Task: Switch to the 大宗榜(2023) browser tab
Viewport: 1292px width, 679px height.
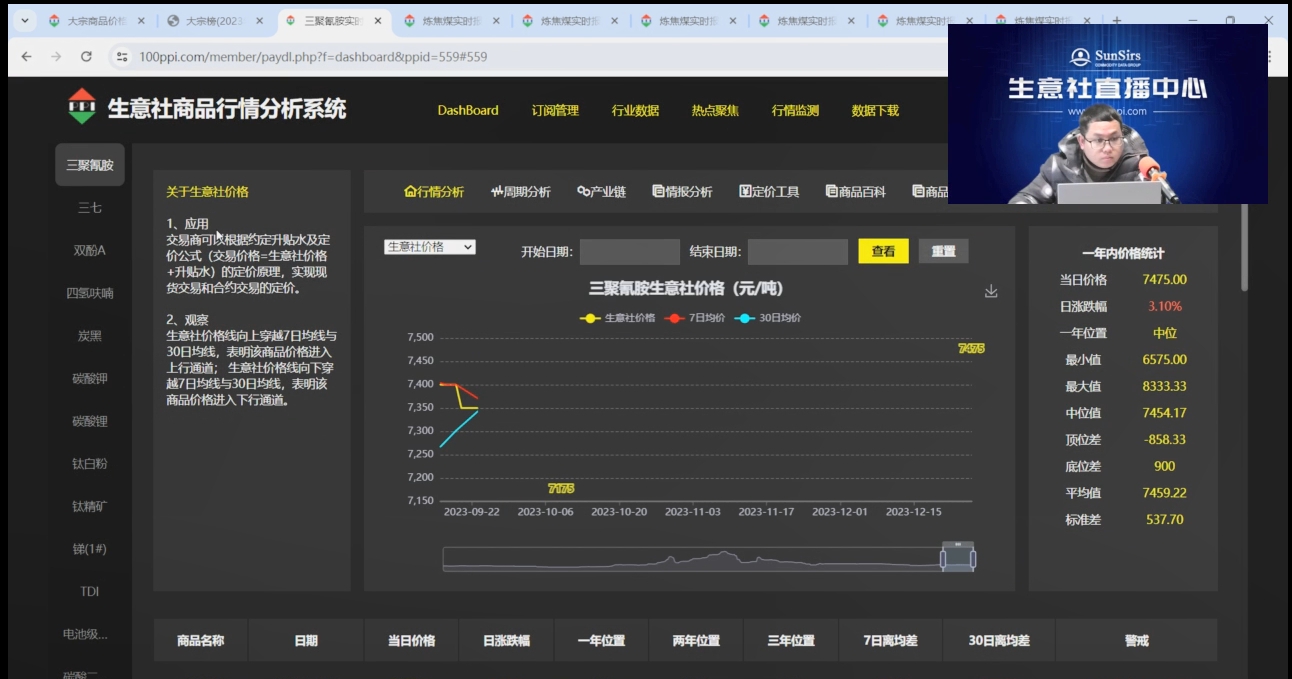Action: coord(215,21)
